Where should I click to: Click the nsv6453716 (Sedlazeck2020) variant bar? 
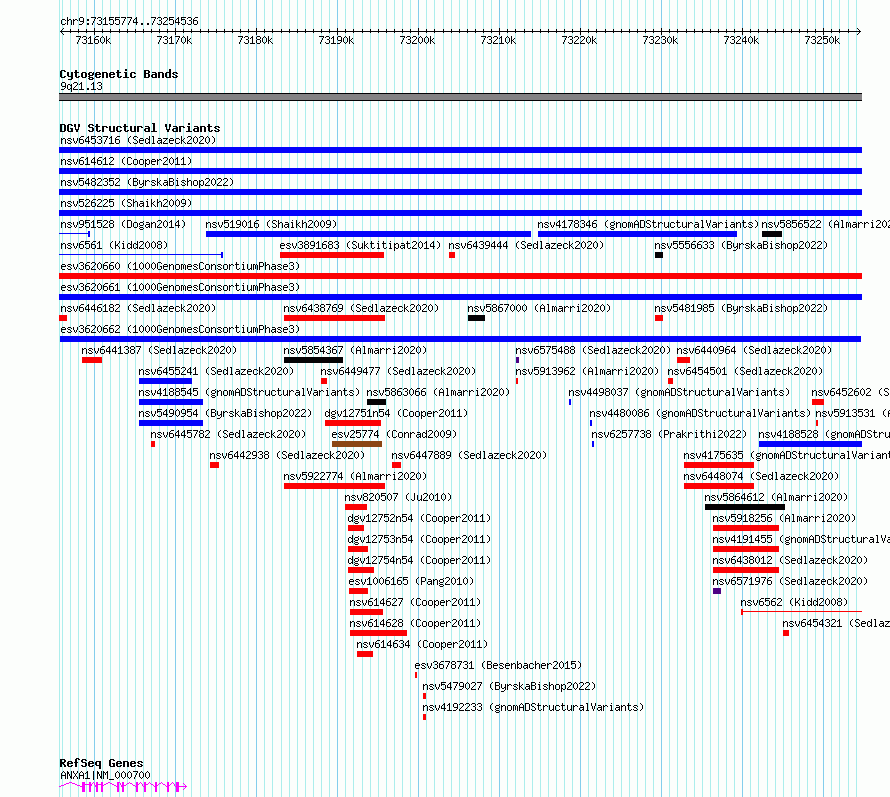click(460, 150)
